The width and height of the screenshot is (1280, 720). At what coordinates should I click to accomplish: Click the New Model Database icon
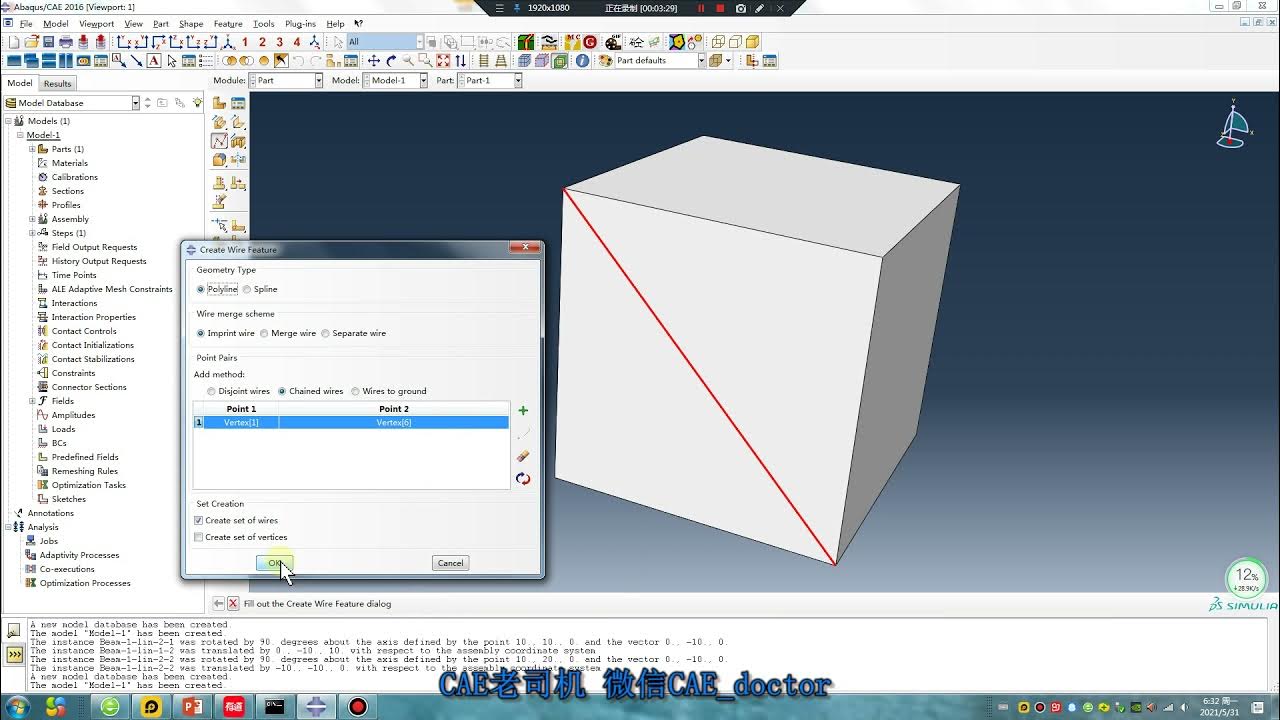pyautogui.click(x=14, y=42)
